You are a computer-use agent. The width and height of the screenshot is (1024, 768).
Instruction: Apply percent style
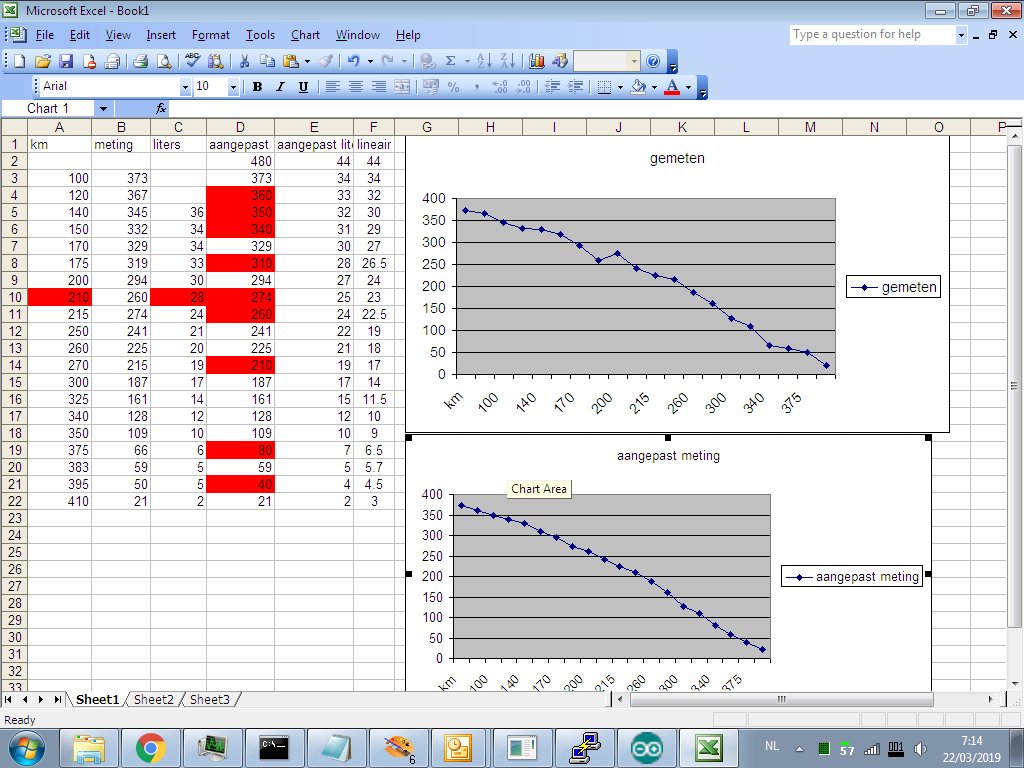453,87
